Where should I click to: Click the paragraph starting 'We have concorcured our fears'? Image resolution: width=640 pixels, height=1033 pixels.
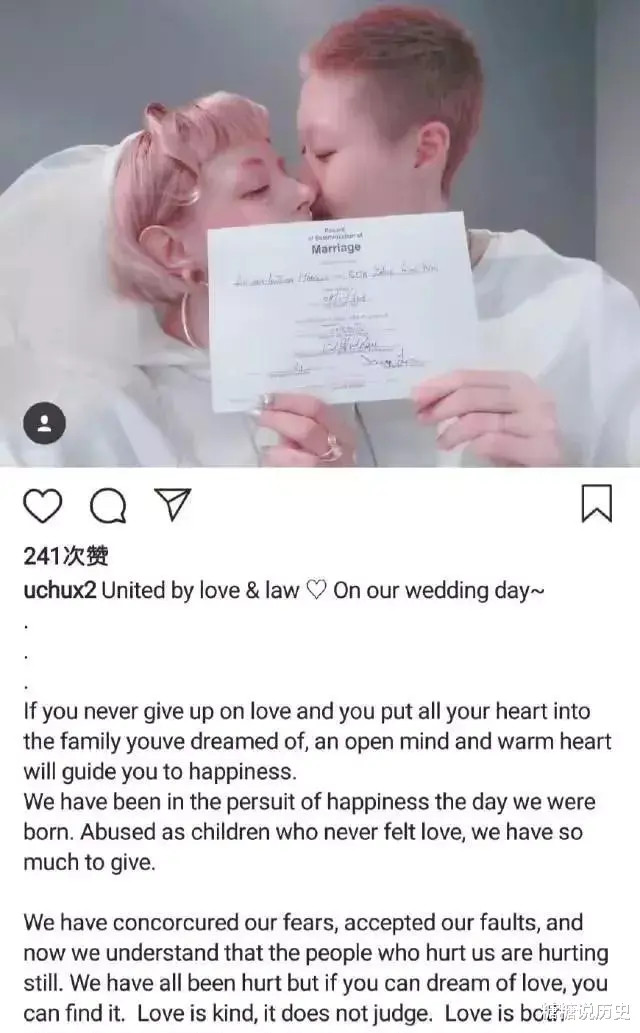[x=316, y=967]
